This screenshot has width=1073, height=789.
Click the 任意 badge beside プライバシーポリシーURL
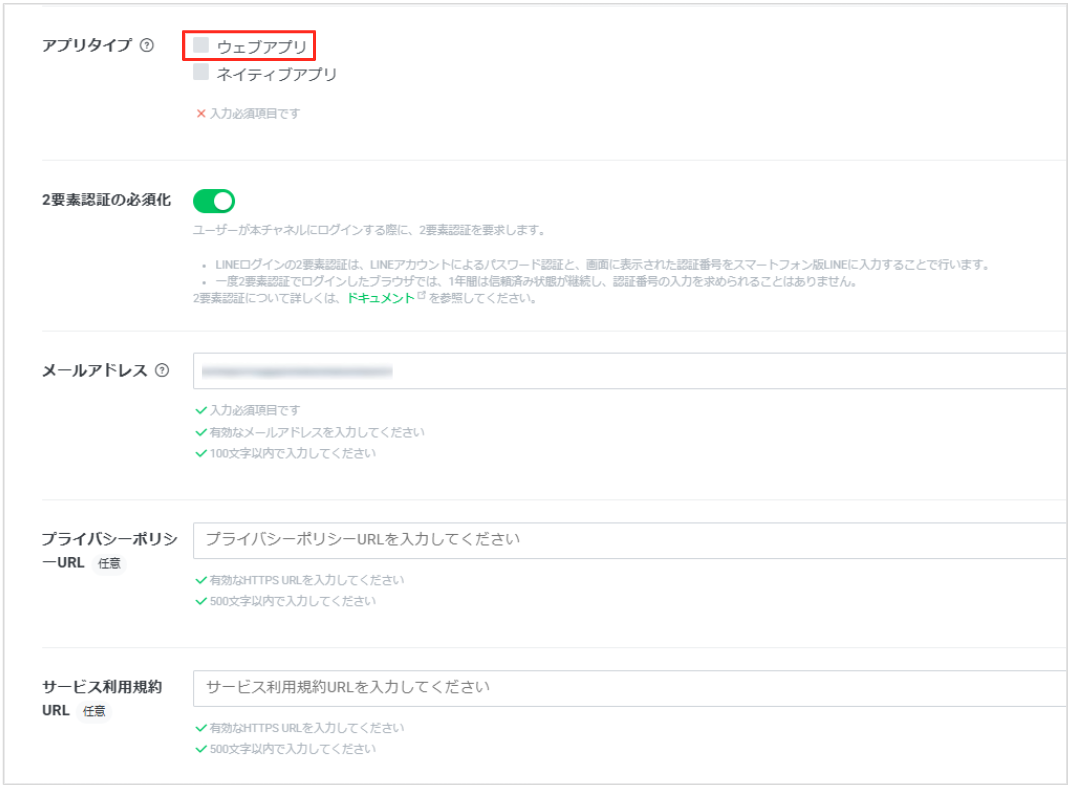pyautogui.click(x=109, y=564)
